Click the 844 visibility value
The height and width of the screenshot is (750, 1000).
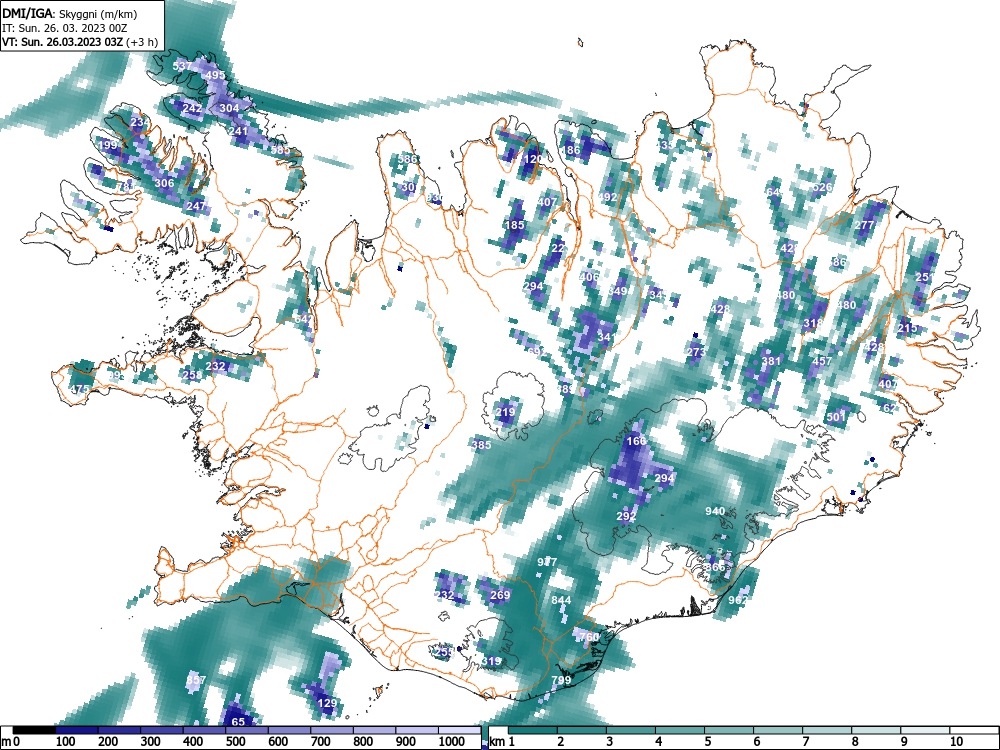click(x=561, y=600)
